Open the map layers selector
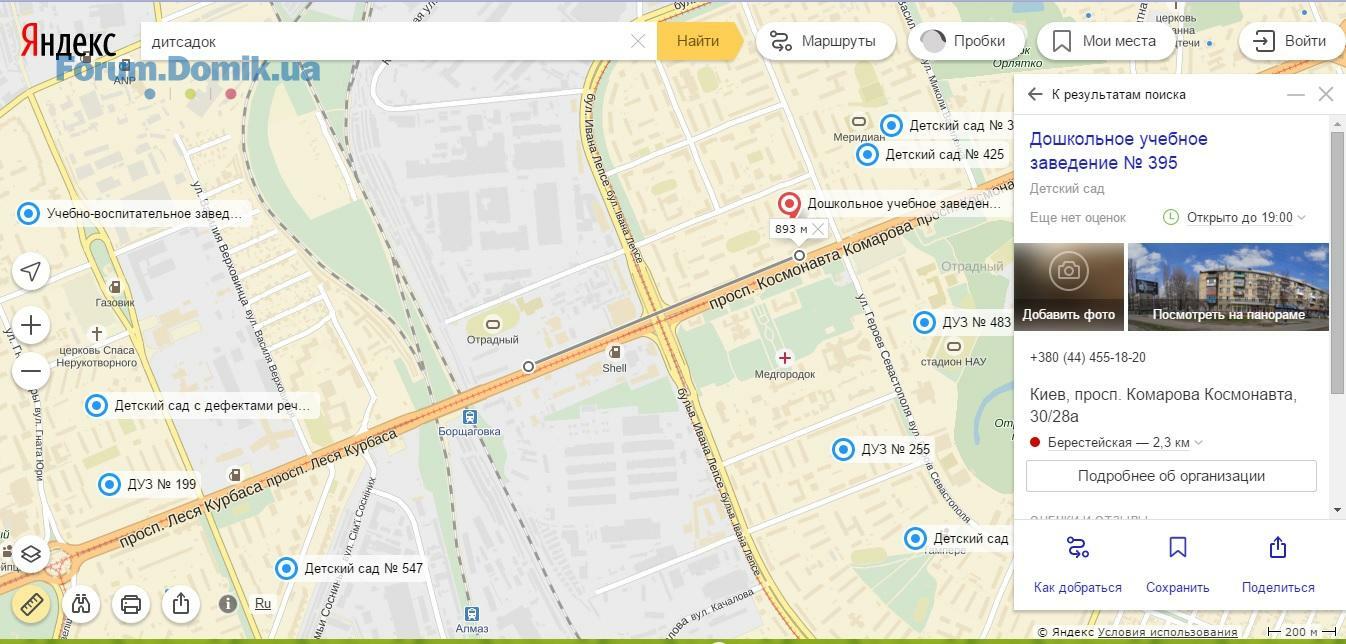 tap(31, 554)
